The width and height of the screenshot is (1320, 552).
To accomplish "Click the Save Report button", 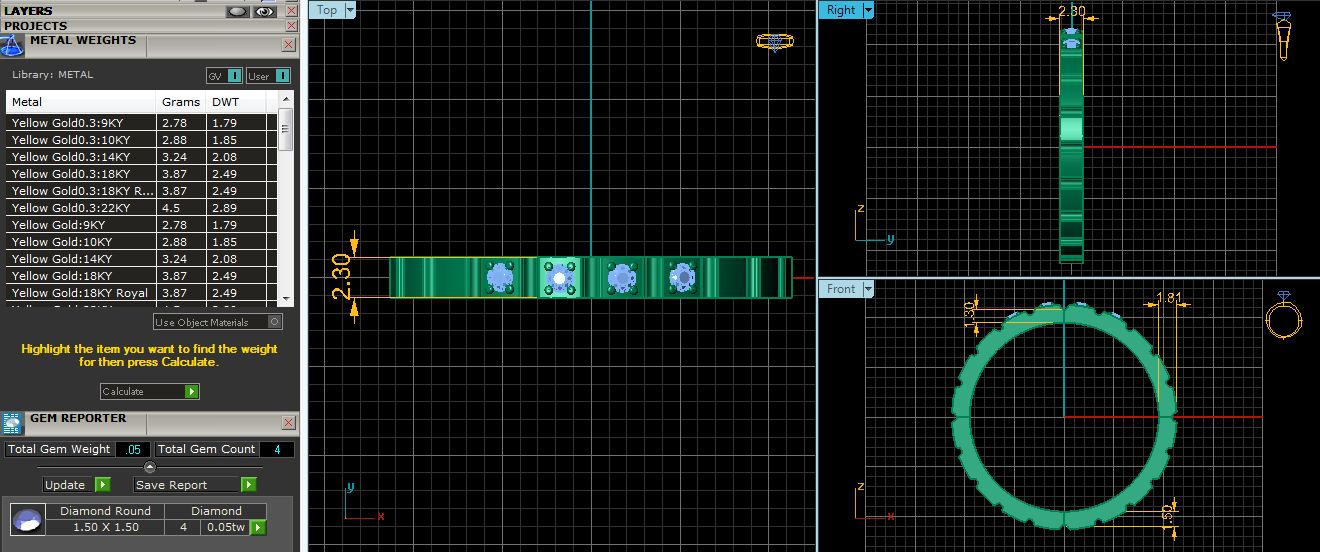I will [196, 485].
